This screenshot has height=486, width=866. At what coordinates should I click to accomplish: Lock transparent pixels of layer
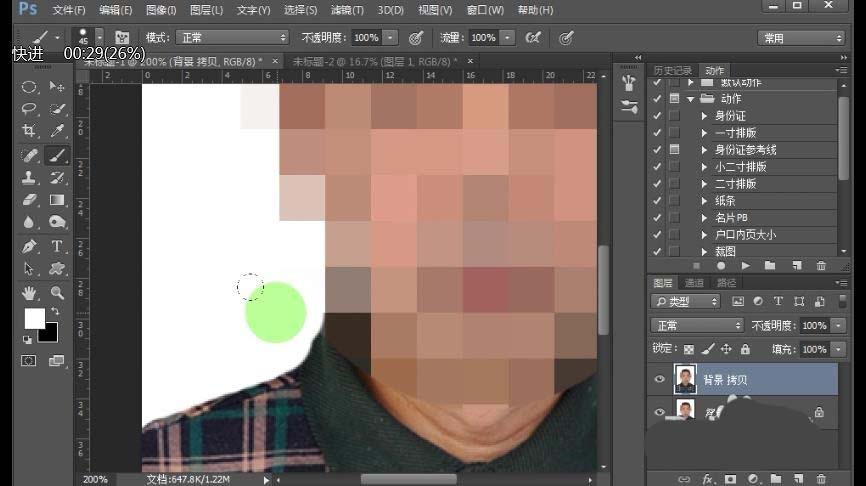[x=689, y=349]
